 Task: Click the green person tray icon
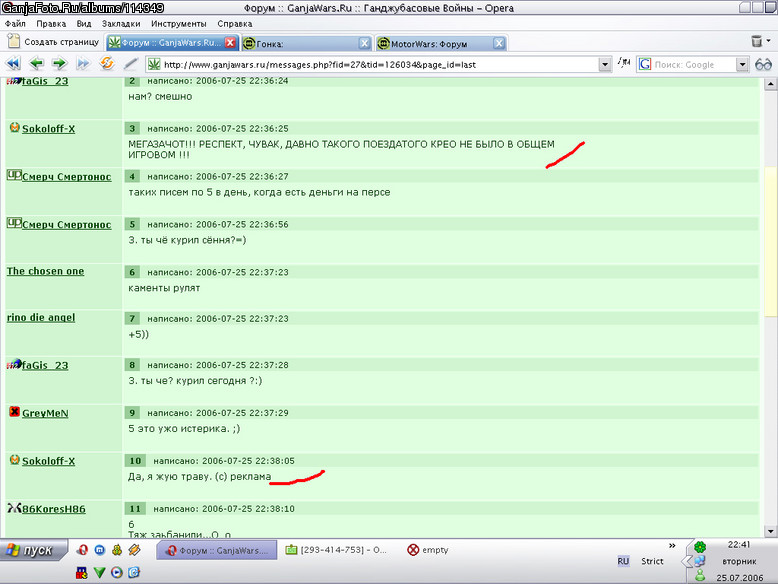(700, 576)
